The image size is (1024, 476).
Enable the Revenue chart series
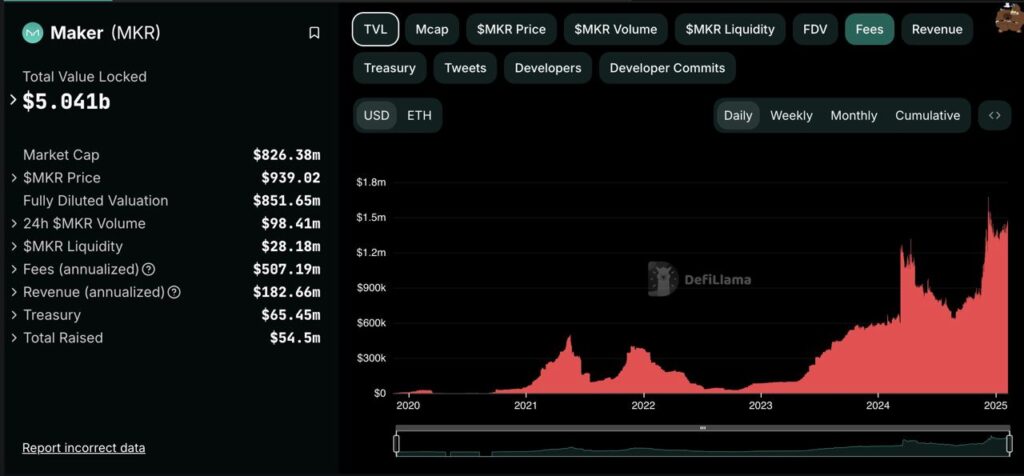pyautogui.click(x=937, y=29)
